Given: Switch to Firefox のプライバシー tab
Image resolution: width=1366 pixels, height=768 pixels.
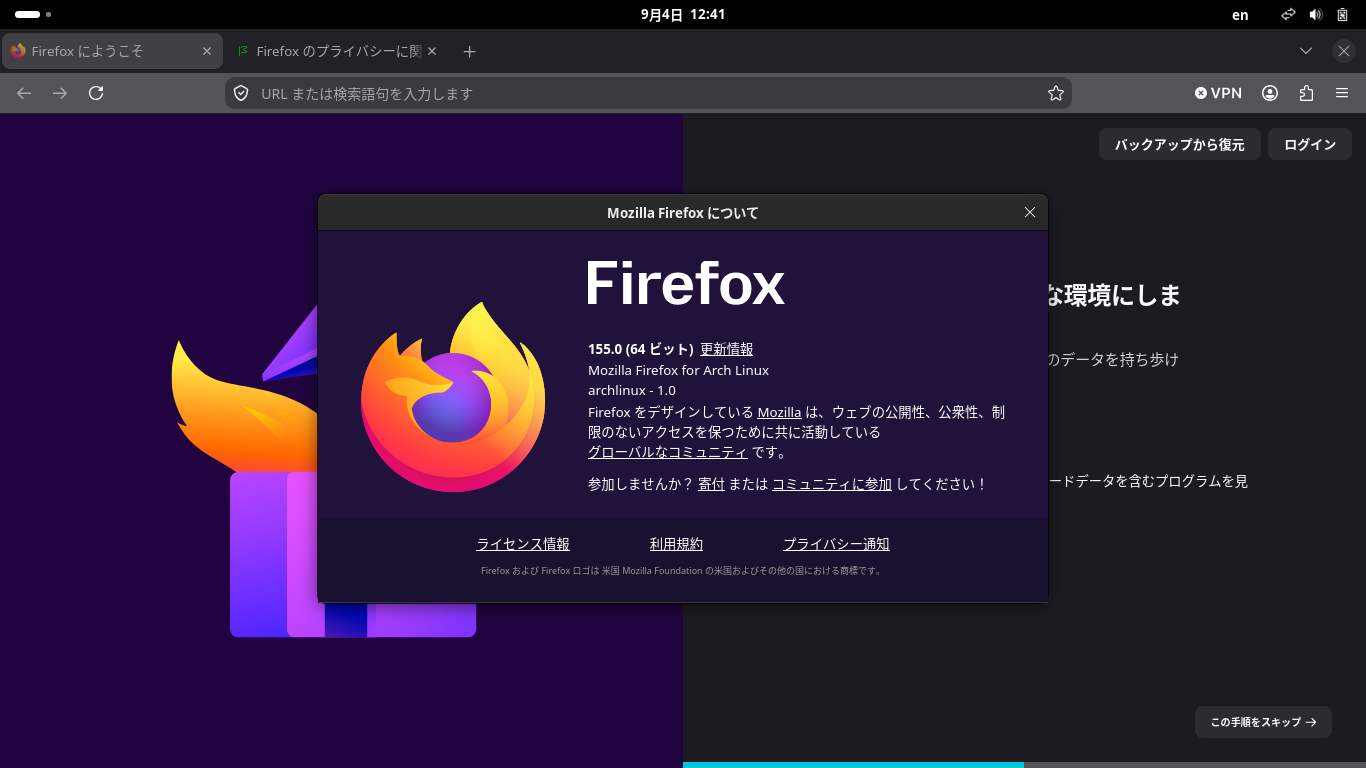Looking at the screenshot, I should click(x=339, y=51).
